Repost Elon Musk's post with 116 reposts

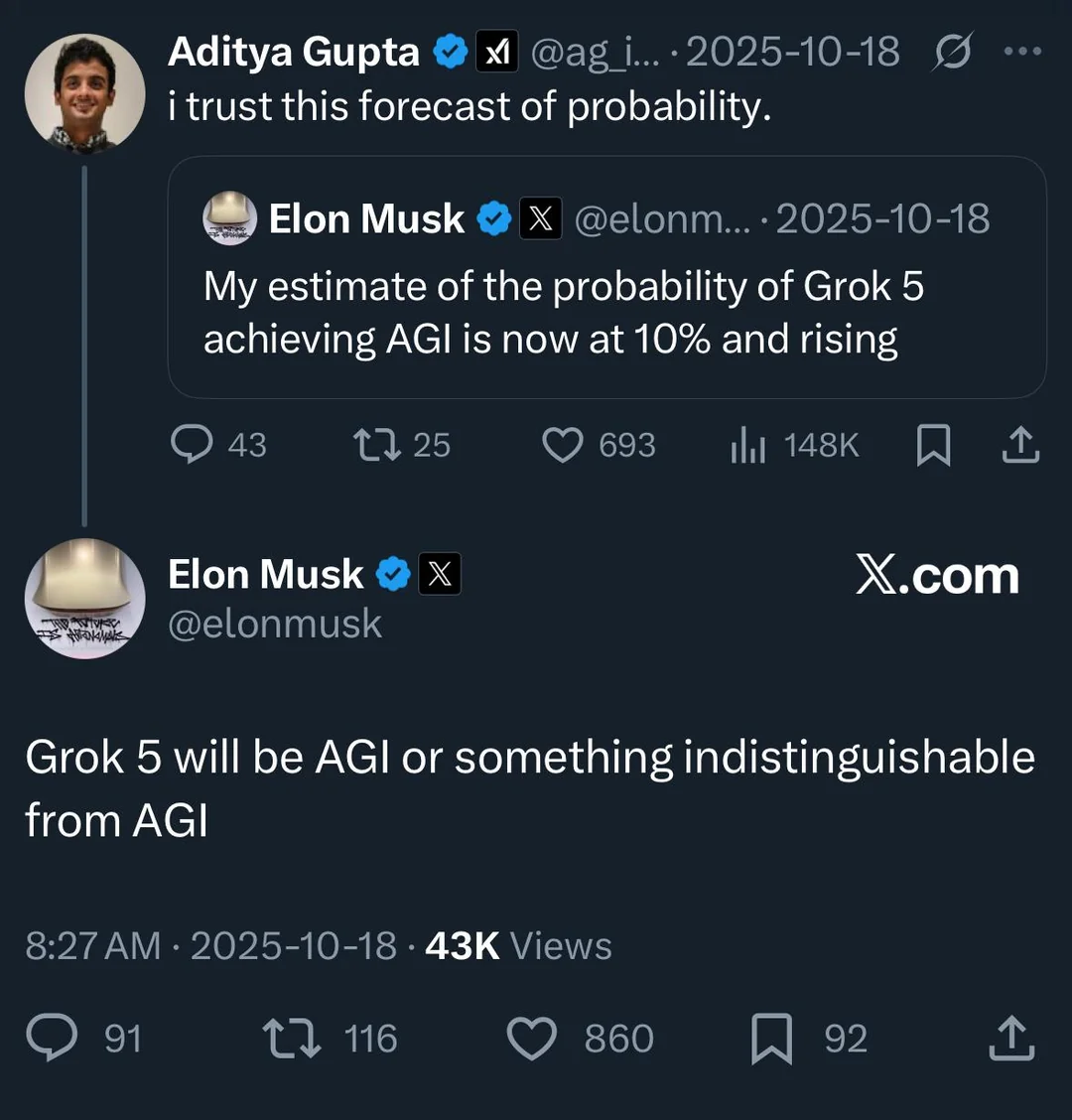pyautogui.click(x=291, y=1039)
